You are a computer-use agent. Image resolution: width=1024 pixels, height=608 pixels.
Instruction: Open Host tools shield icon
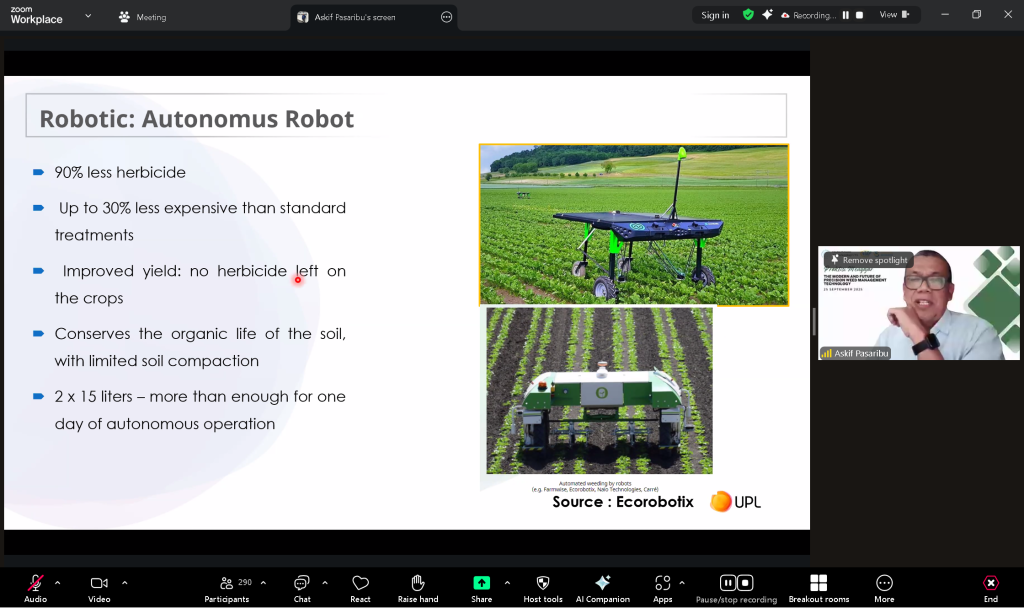543,583
